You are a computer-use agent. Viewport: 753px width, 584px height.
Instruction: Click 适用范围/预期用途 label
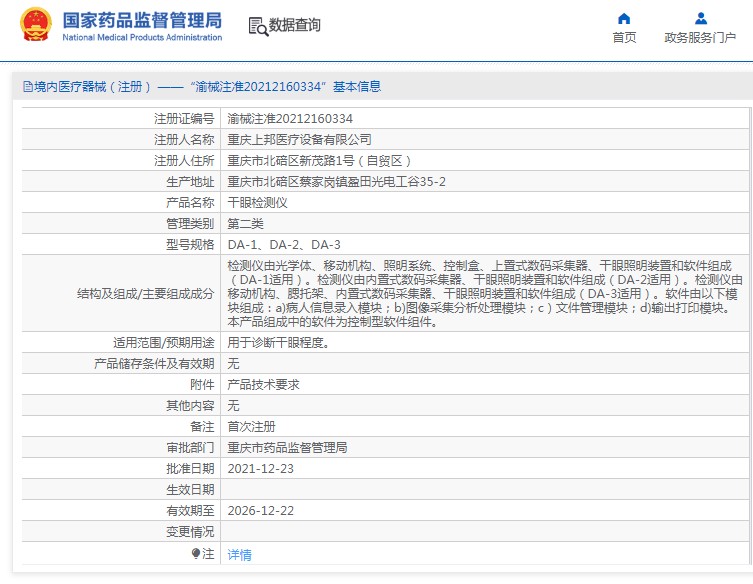pos(164,343)
